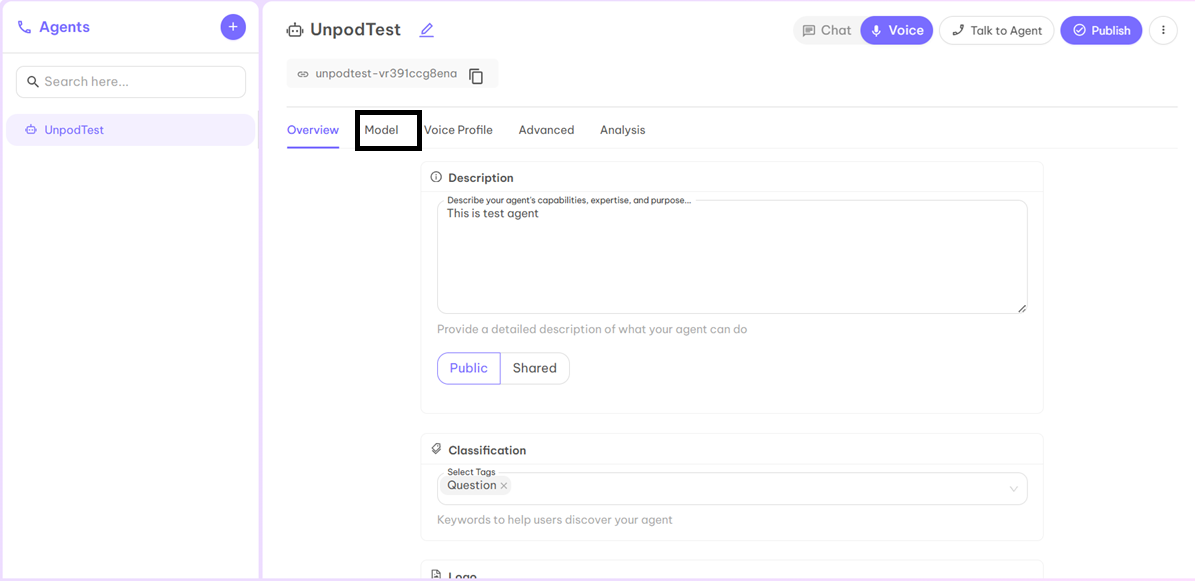Viewport: 1195px width, 581px height.
Task: Click the Question tag chip
Action: 476,486
